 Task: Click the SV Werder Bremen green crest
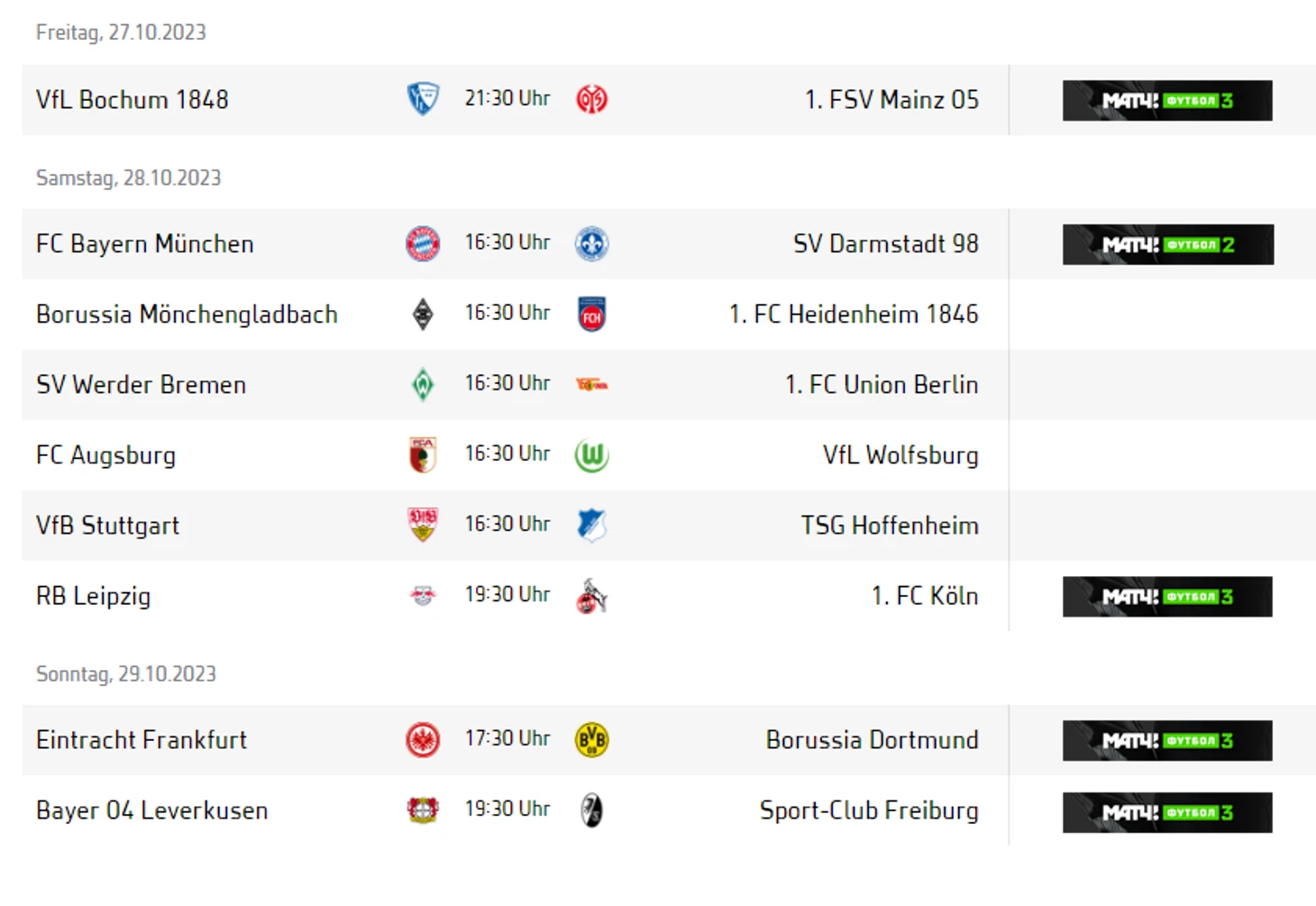coord(423,385)
